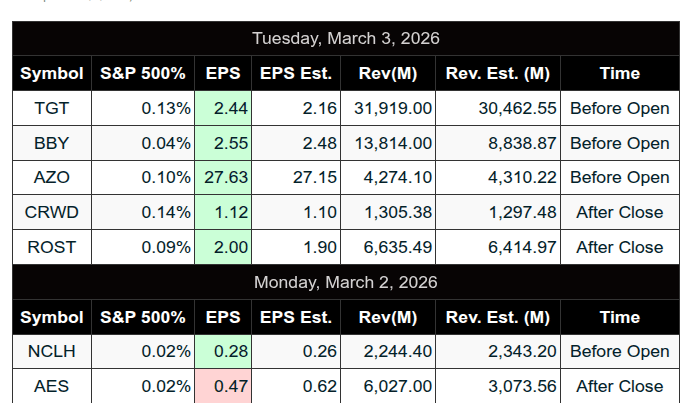This screenshot has width=694, height=403.
Task: Click the Monday, March 2, 2026 header
Action: [346, 282]
